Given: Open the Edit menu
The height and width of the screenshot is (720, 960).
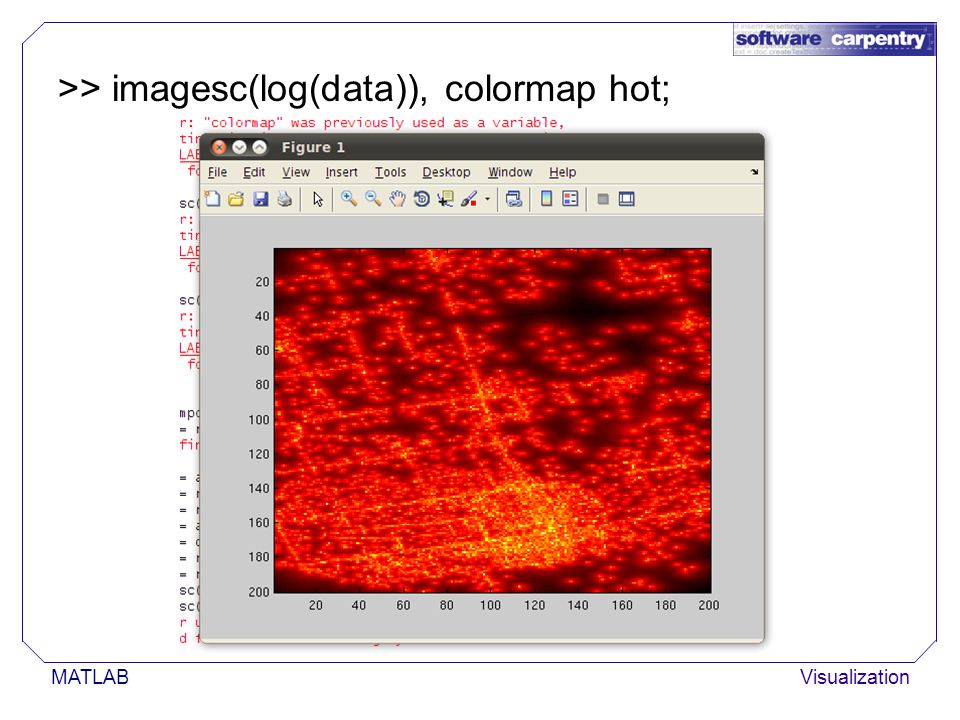Looking at the screenshot, I should point(254,173).
